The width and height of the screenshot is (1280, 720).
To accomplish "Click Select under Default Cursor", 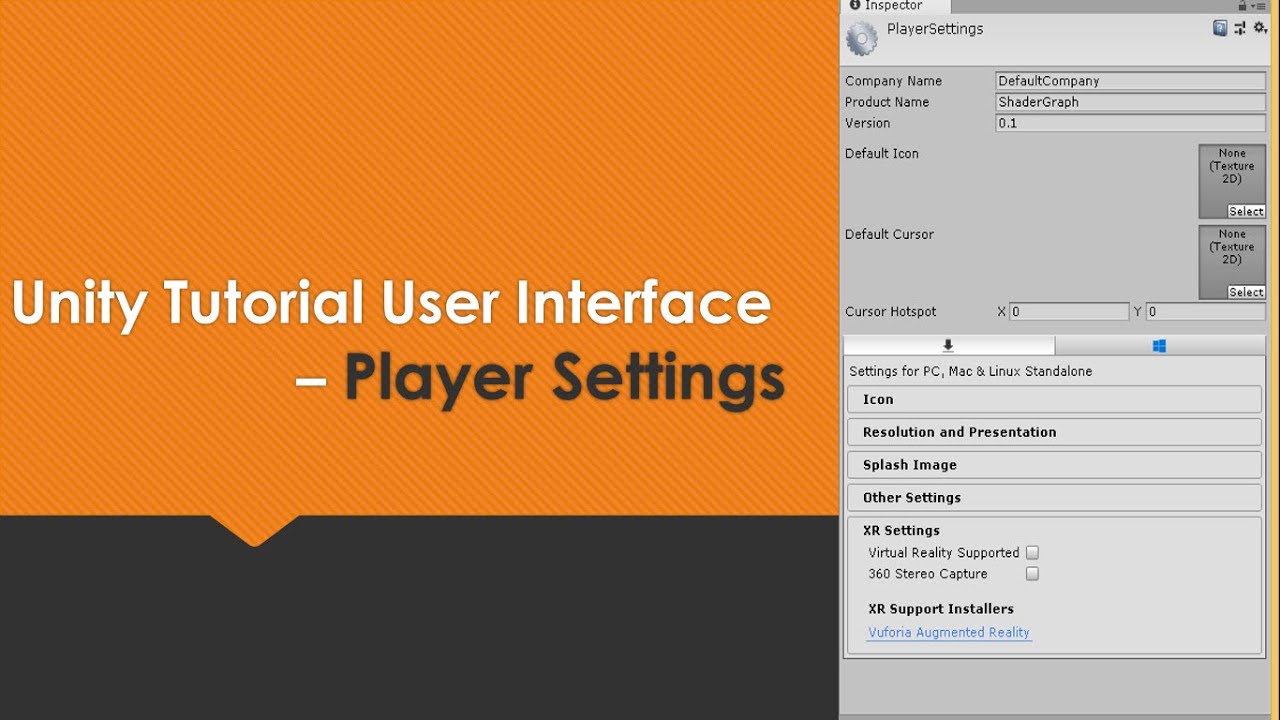I will [1246, 292].
